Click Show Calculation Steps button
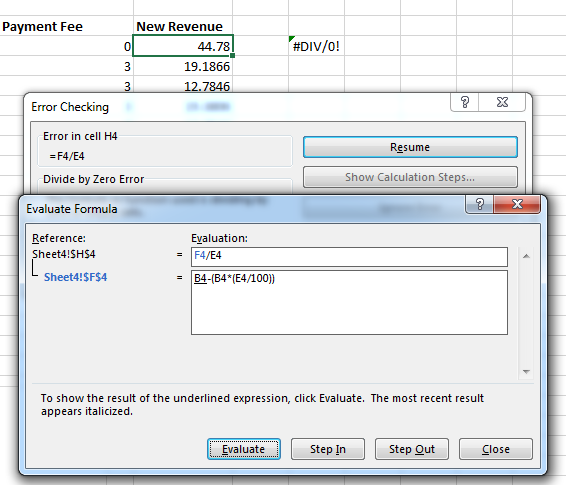Image resolution: width=566 pixels, height=485 pixels. (x=410, y=177)
